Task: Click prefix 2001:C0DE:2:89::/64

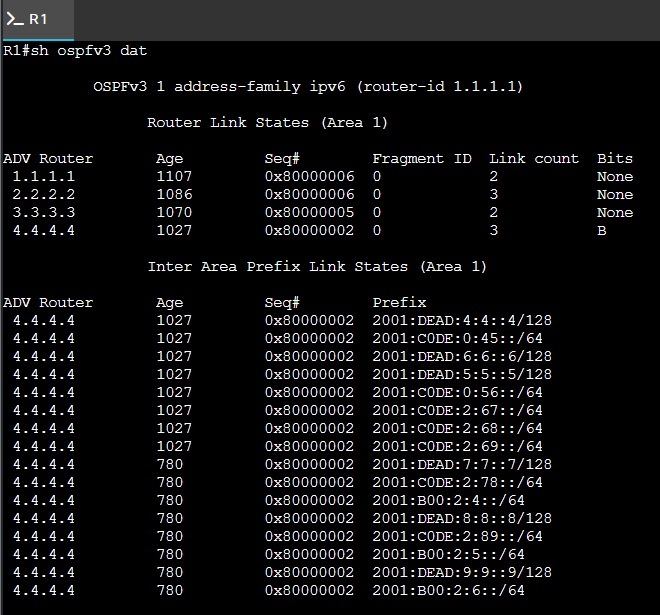Action: tap(458, 537)
